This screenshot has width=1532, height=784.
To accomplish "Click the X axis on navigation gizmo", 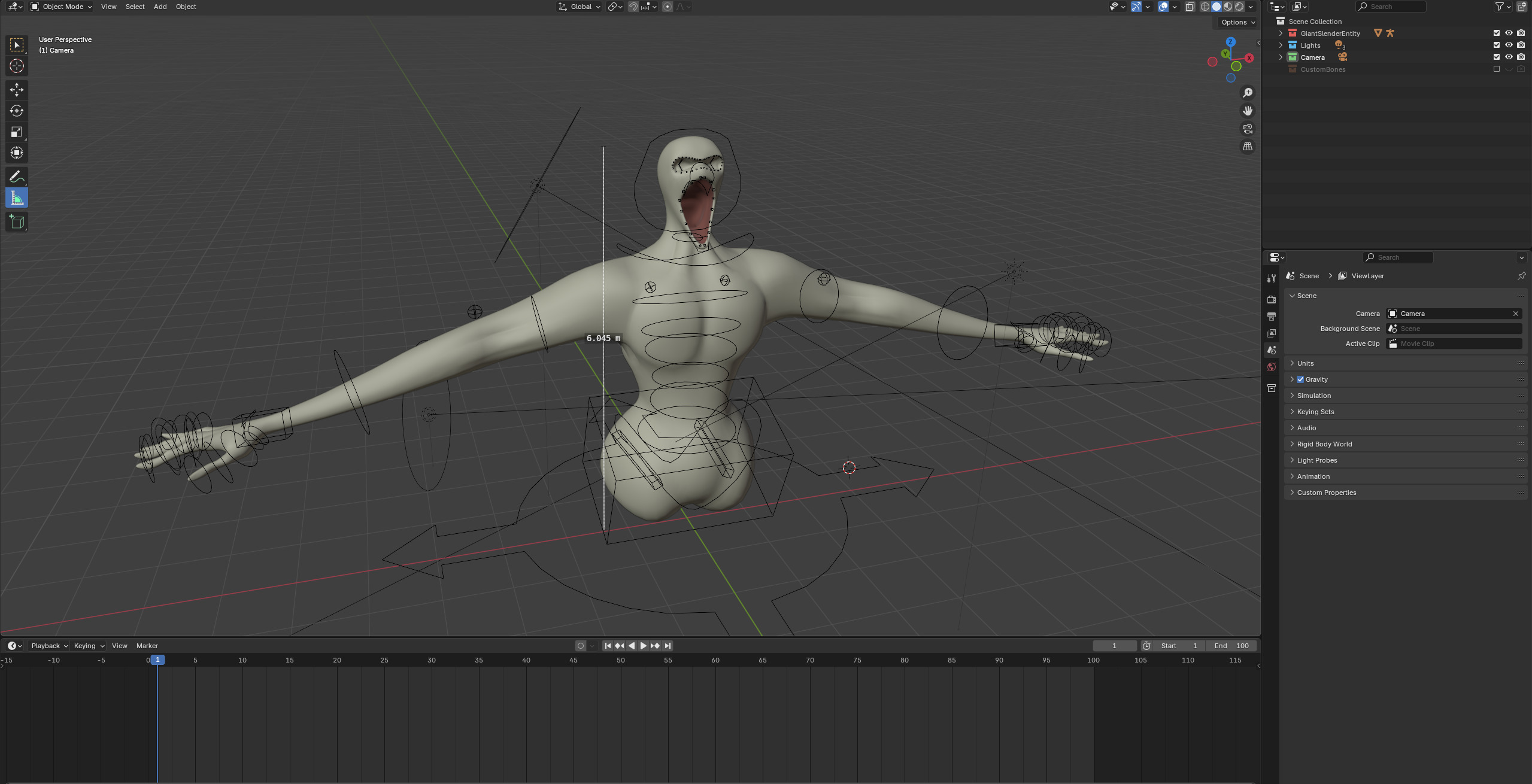I will point(1249,58).
